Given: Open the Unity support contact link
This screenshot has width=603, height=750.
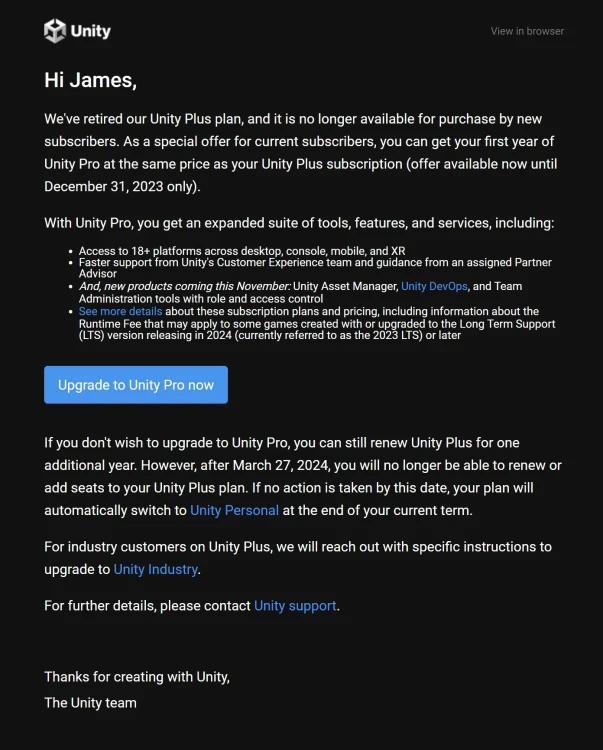Looking at the screenshot, I should coord(295,606).
